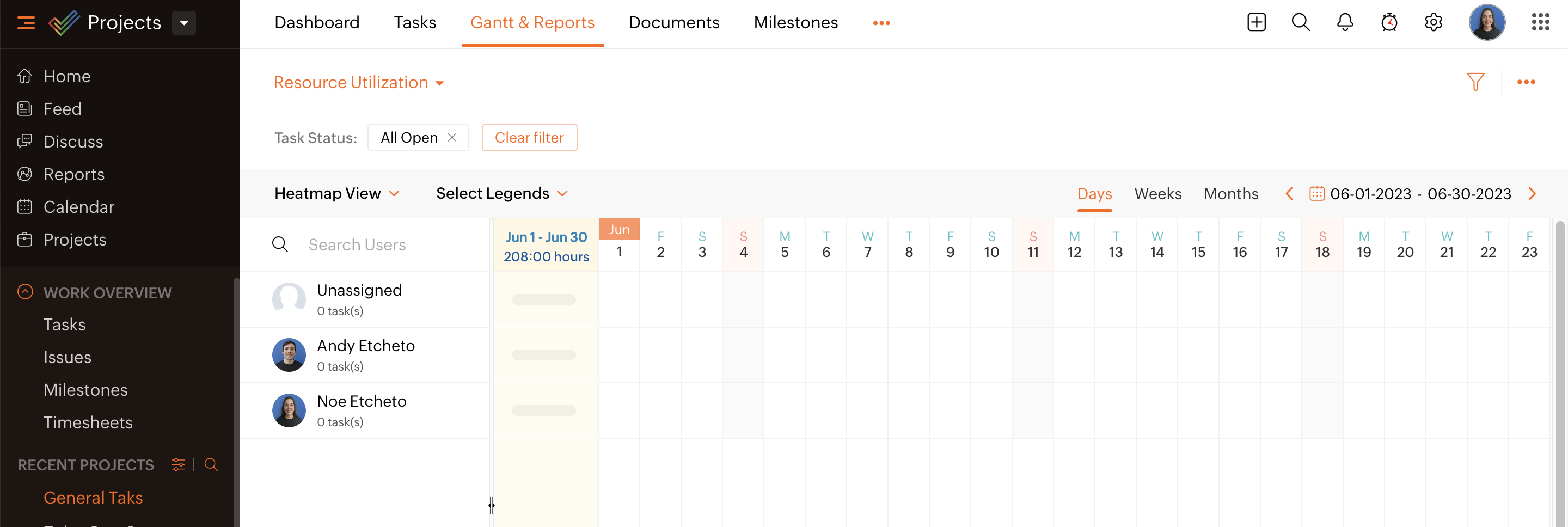Screen dimensions: 1568x527
Task: Open Milestones under Work Overview
Action: pyautogui.click(x=86, y=390)
